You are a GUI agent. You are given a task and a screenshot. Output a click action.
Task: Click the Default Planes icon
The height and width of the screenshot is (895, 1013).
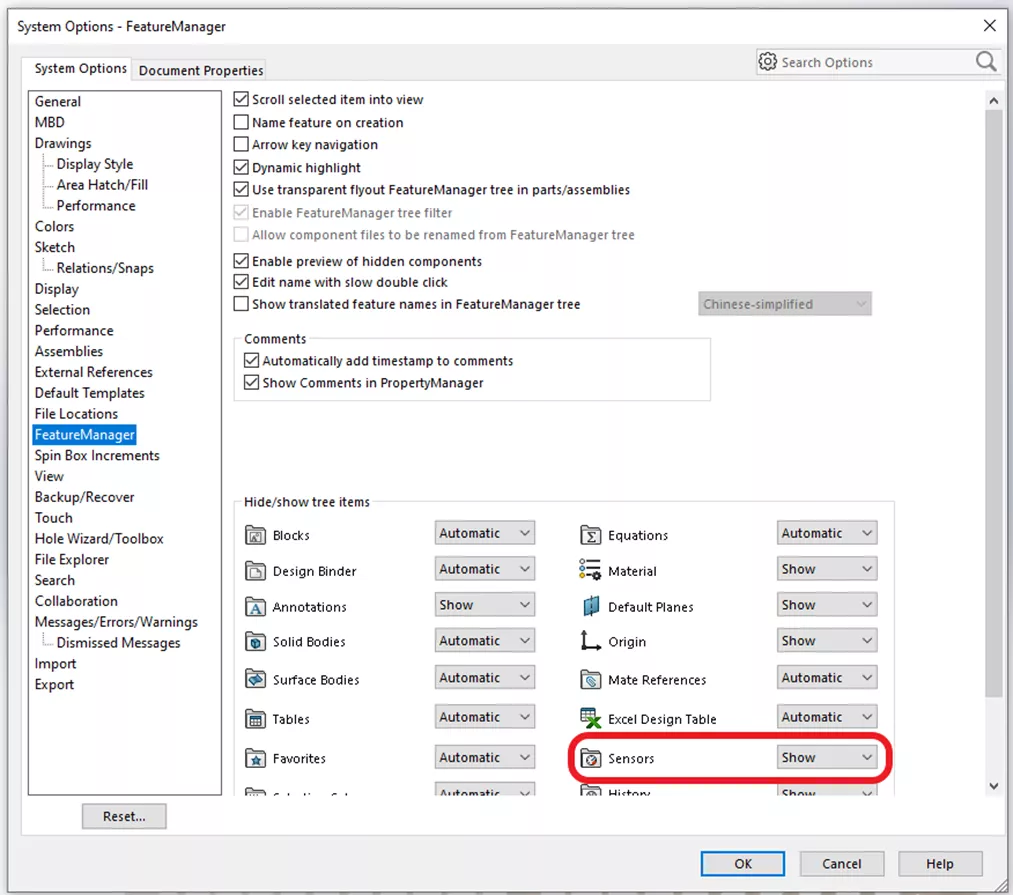(x=590, y=607)
